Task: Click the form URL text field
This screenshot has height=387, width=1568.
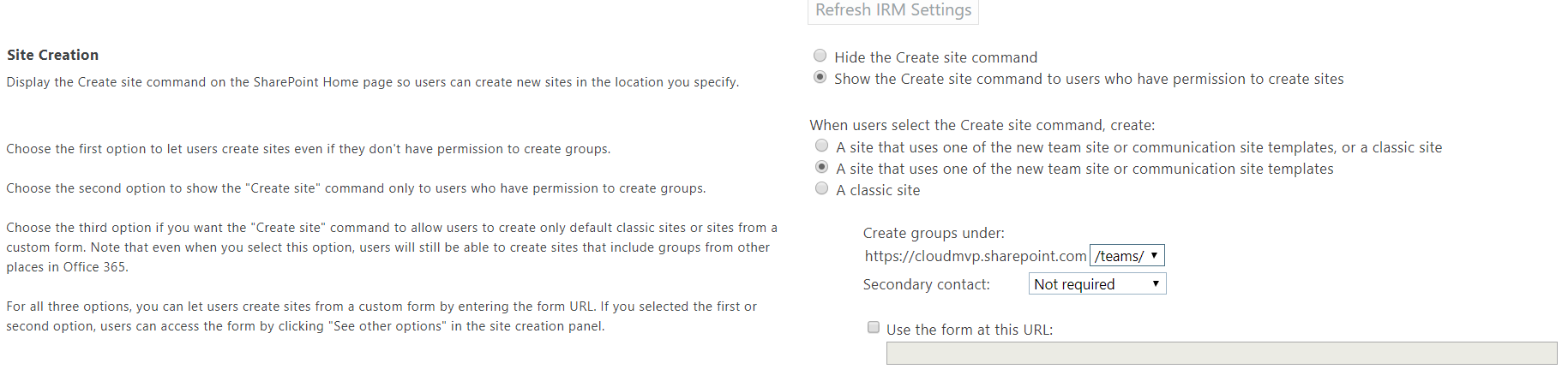Action: [x=1222, y=353]
